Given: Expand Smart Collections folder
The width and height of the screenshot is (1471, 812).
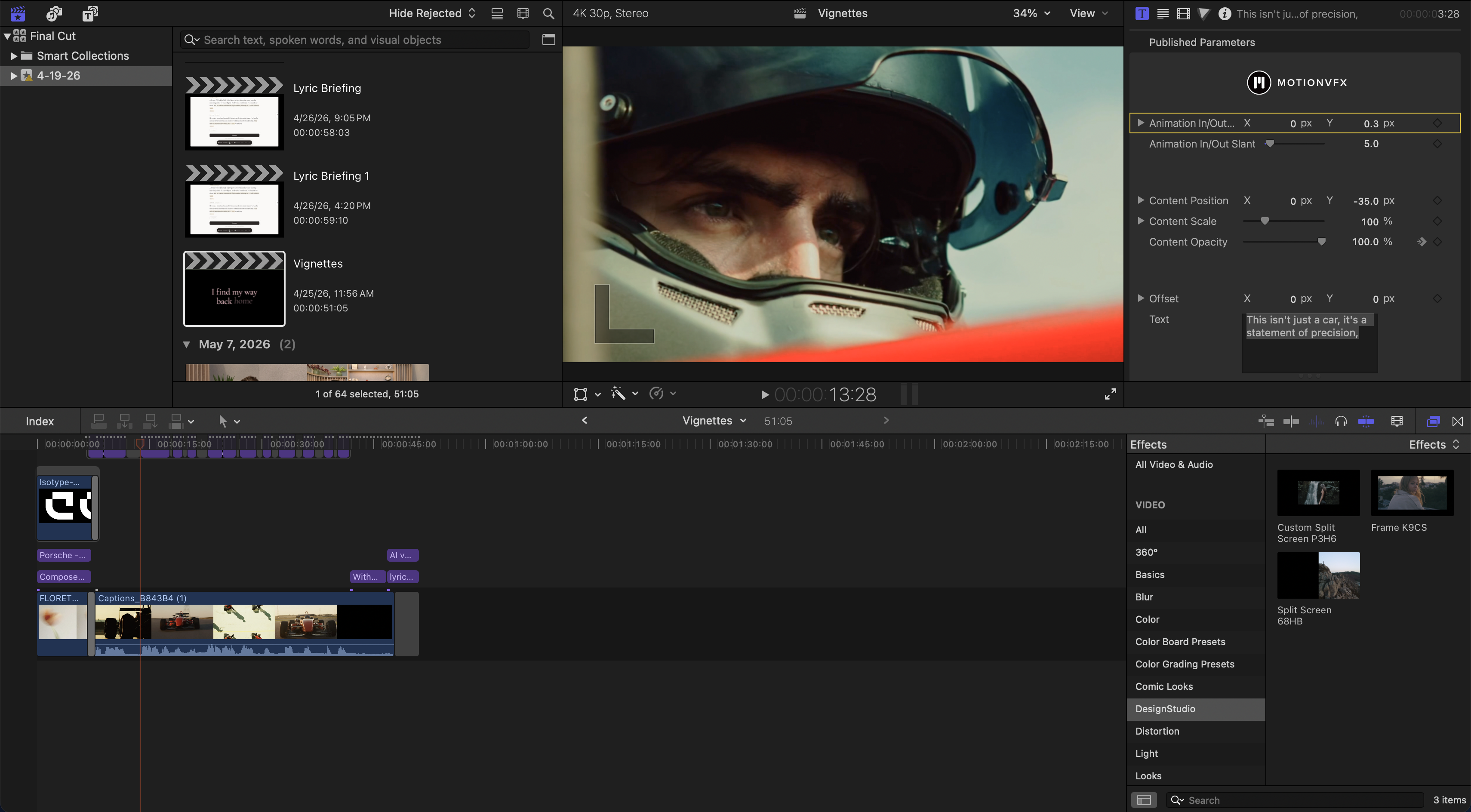Looking at the screenshot, I should tap(14, 56).
